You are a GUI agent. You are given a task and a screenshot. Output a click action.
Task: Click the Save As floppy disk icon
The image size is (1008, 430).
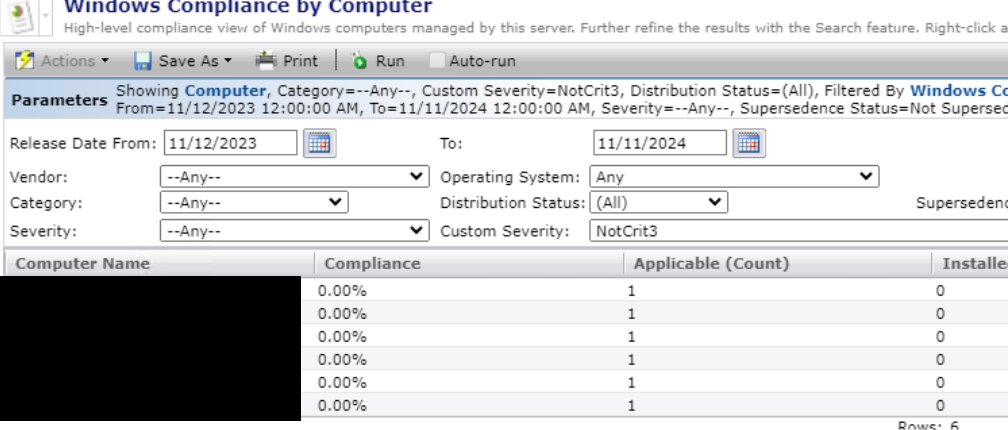(143, 61)
